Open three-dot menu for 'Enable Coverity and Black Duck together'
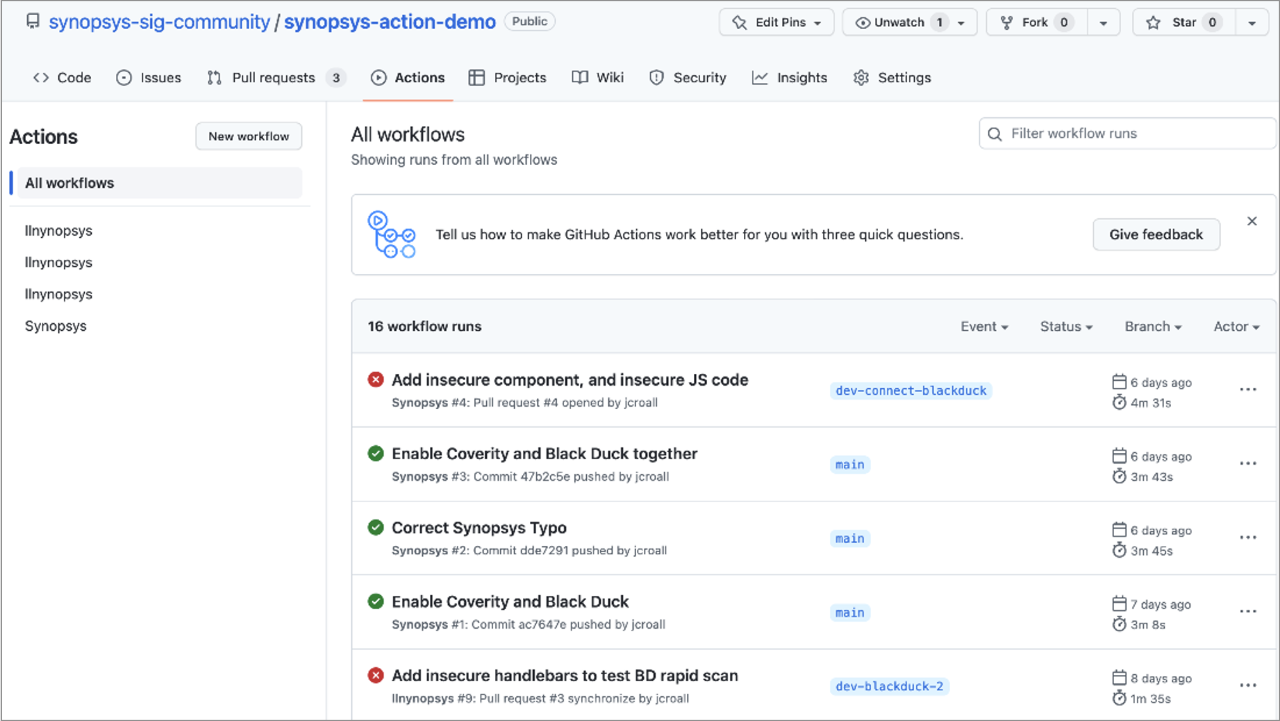 1247,464
